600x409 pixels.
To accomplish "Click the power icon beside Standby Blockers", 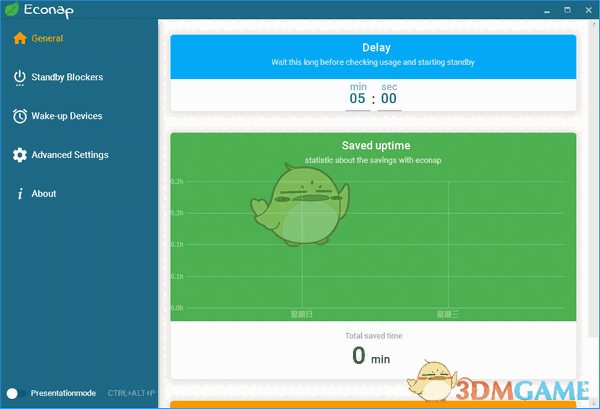I will pos(20,78).
